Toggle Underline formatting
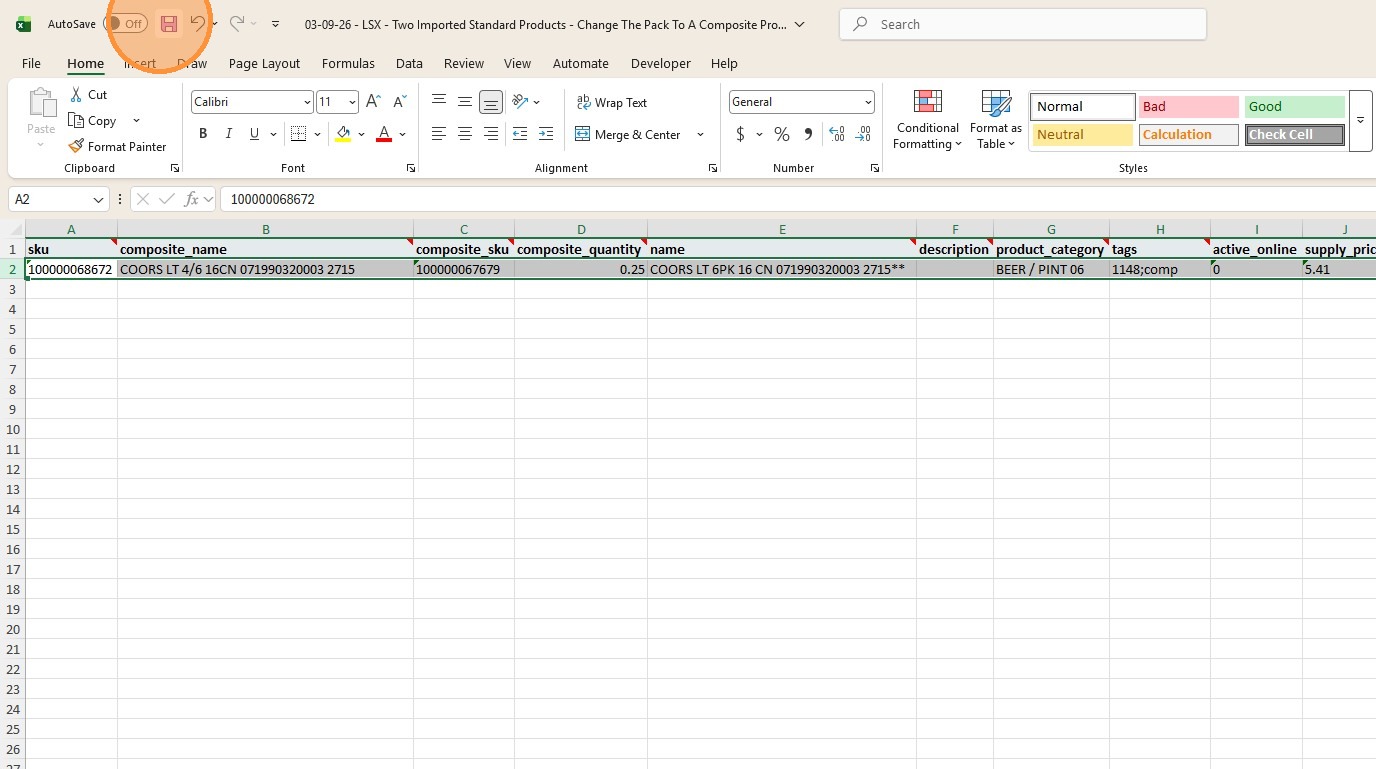 click(x=254, y=134)
